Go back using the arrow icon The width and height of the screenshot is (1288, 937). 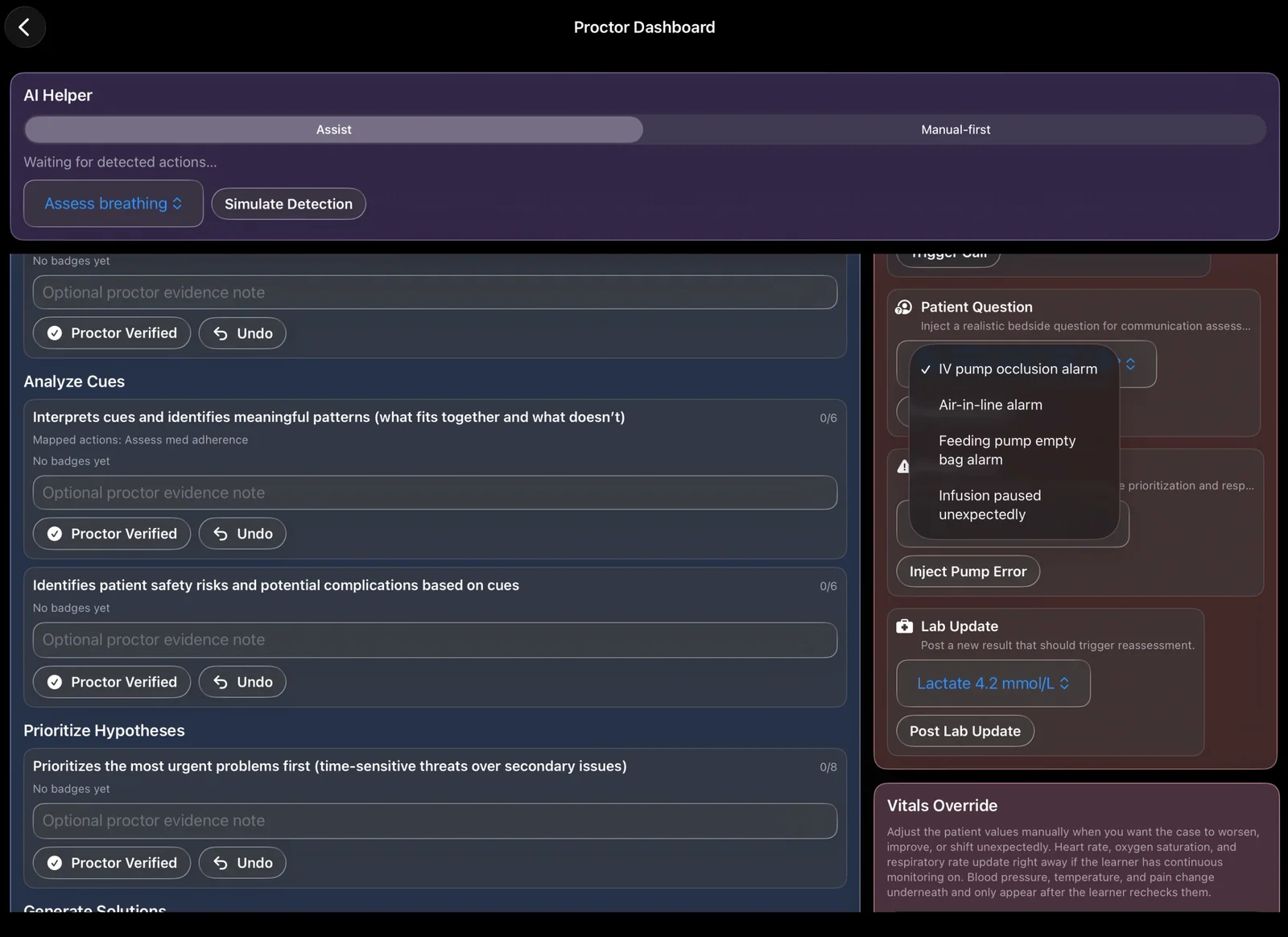click(25, 27)
